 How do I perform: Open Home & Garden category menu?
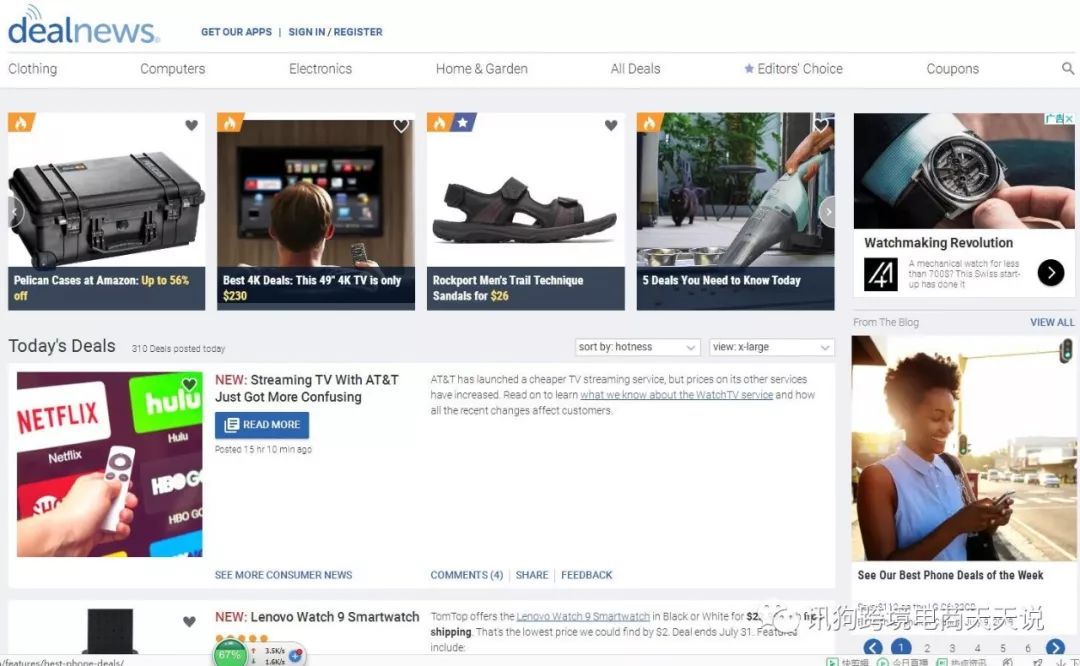(481, 69)
